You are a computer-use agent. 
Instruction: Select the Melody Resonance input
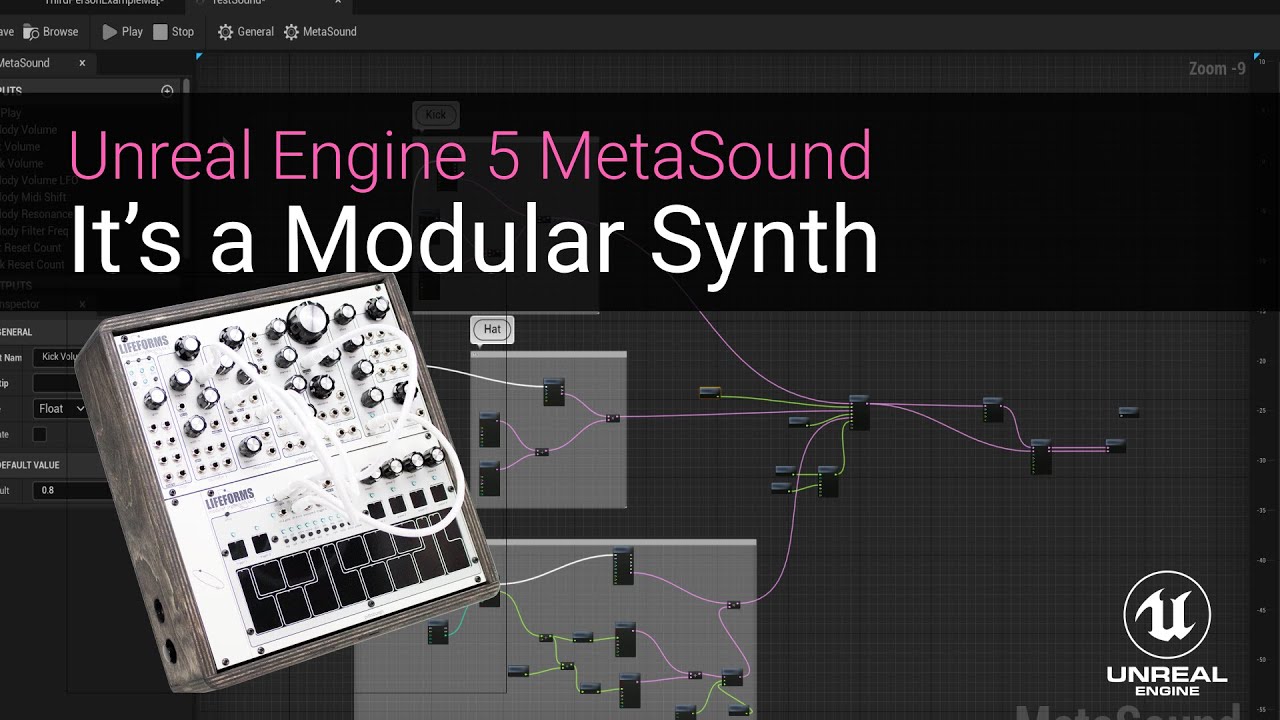[x=36, y=214]
